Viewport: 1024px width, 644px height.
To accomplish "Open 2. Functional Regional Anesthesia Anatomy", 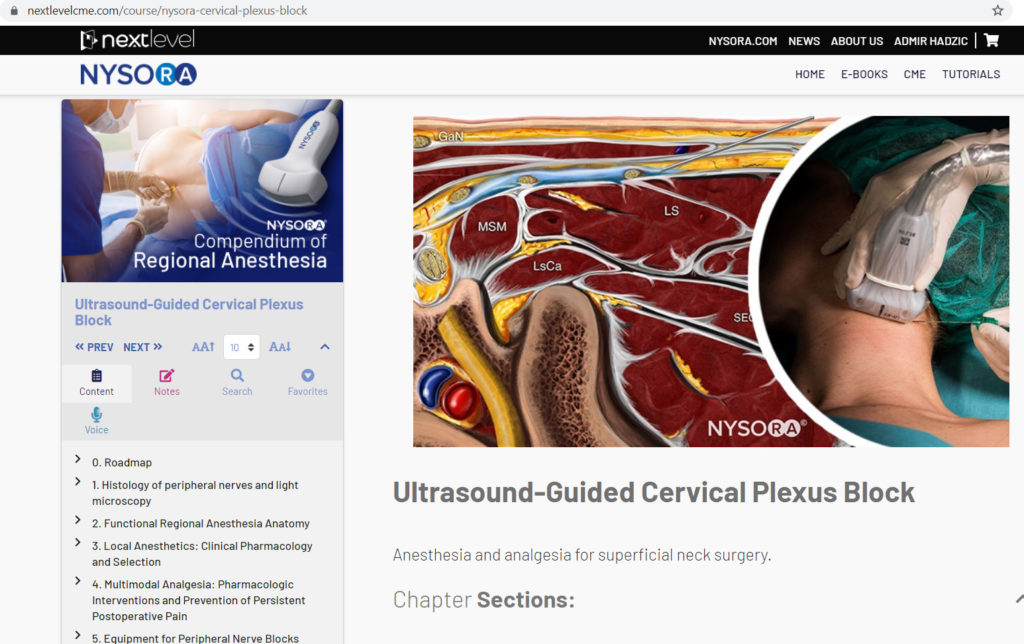I will (x=200, y=524).
